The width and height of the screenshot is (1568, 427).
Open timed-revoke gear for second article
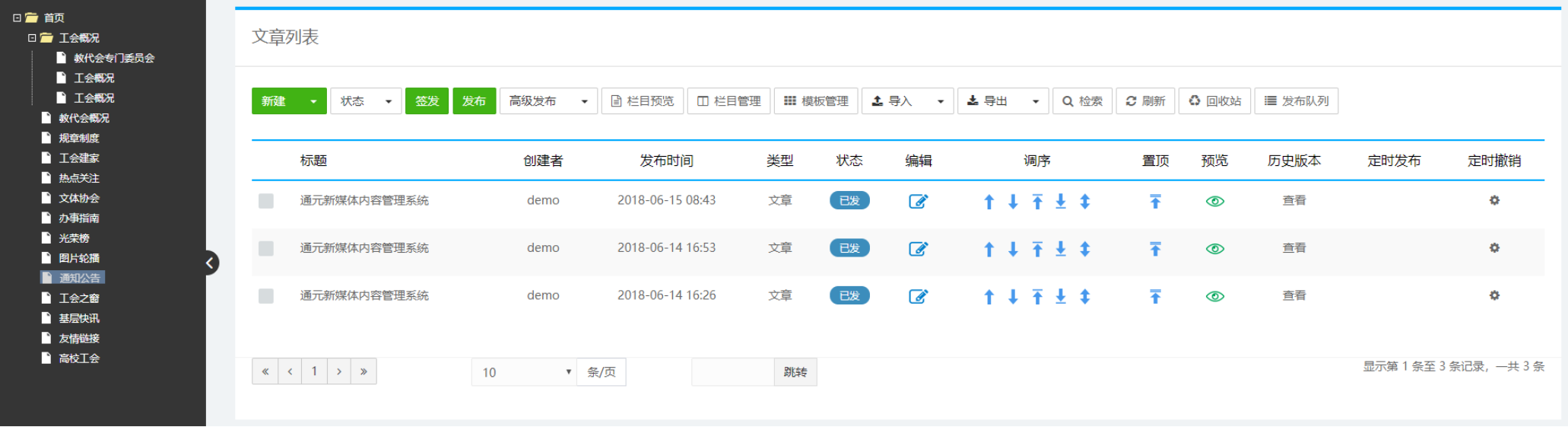(x=1493, y=248)
